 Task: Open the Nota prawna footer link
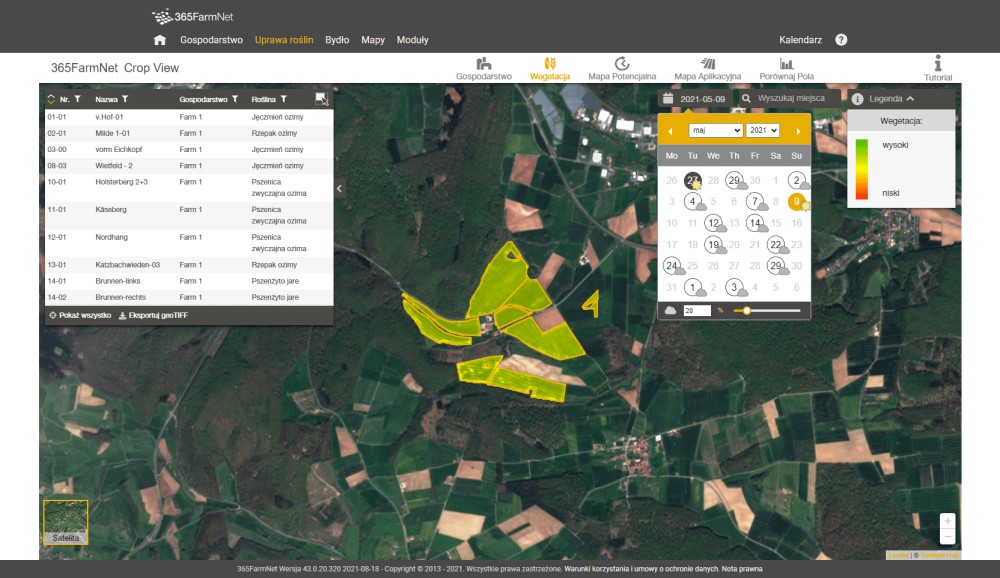(742, 569)
